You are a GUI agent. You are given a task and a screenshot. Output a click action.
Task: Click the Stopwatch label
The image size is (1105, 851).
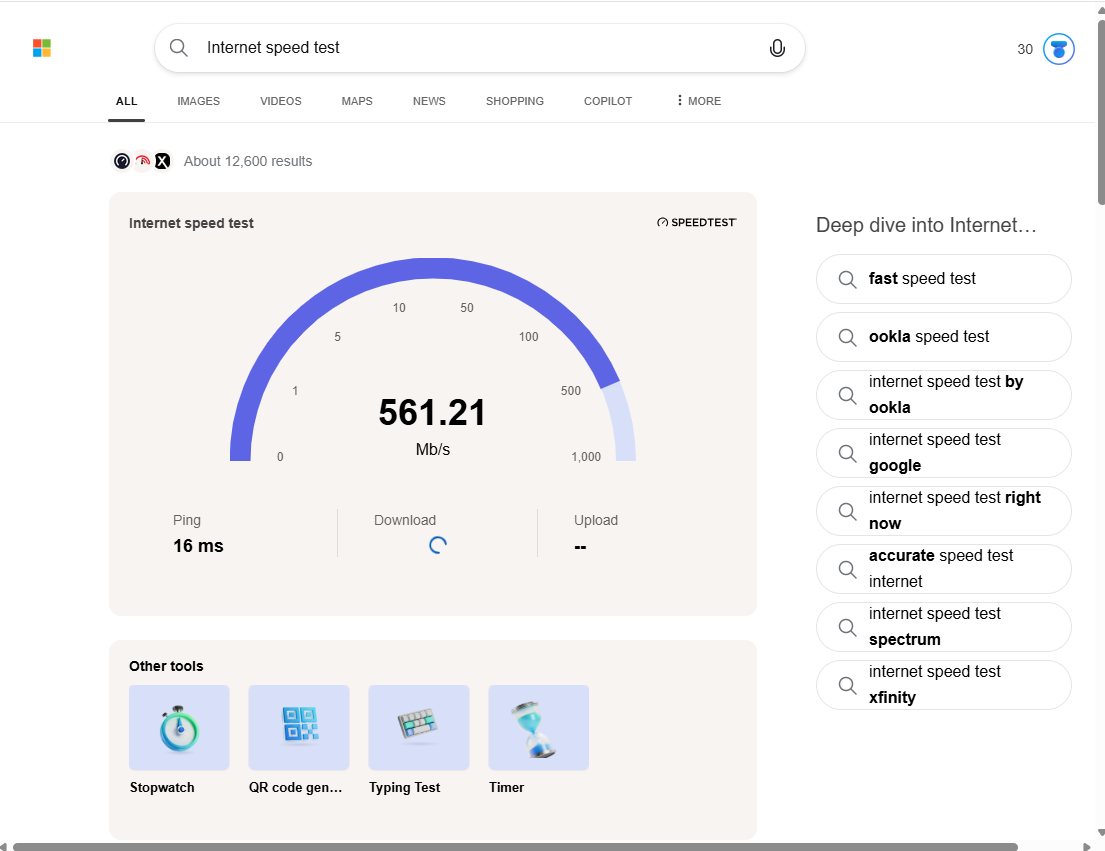tap(162, 788)
